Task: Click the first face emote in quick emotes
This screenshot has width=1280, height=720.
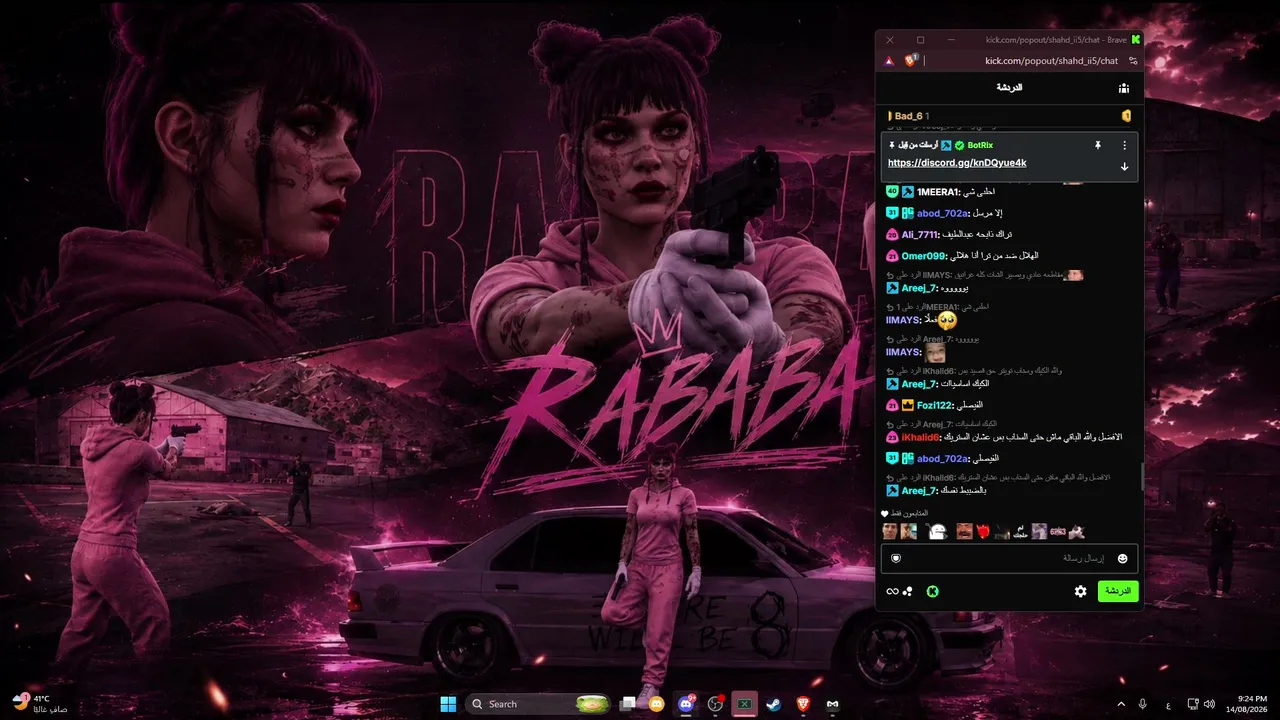Action: [889, 532]
